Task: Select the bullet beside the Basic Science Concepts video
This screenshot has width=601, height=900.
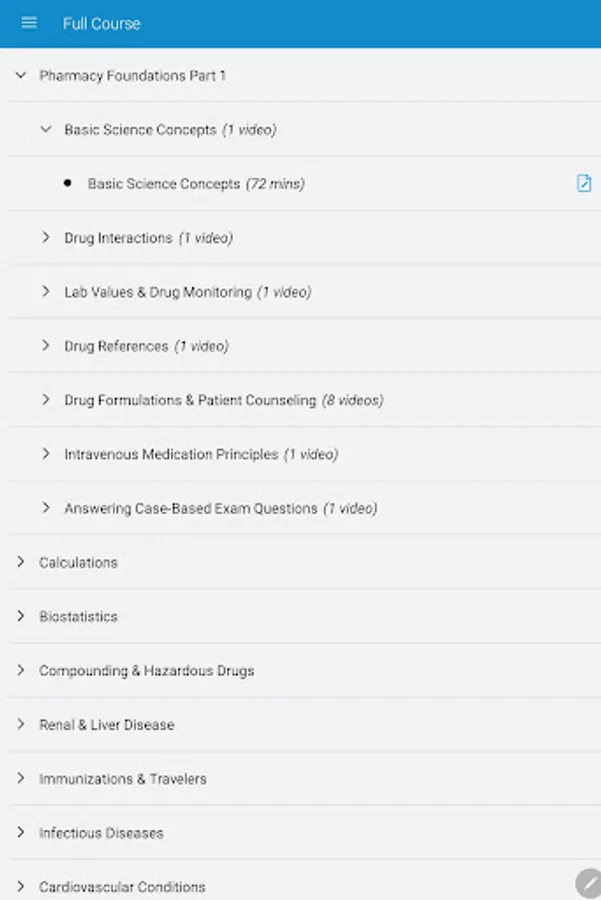Action: (67, 184)
